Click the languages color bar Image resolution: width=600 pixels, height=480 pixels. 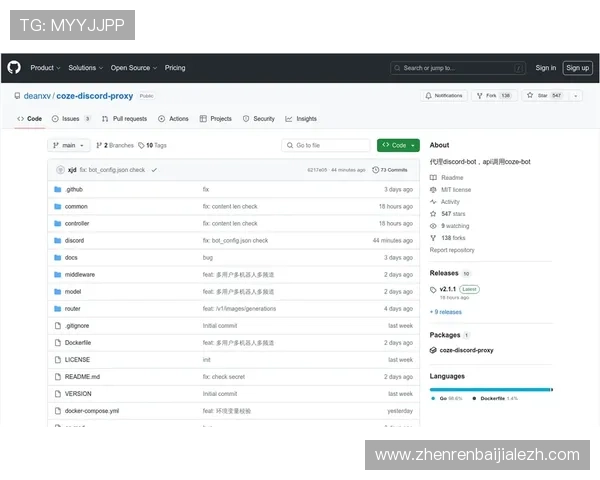pos(490,389)
